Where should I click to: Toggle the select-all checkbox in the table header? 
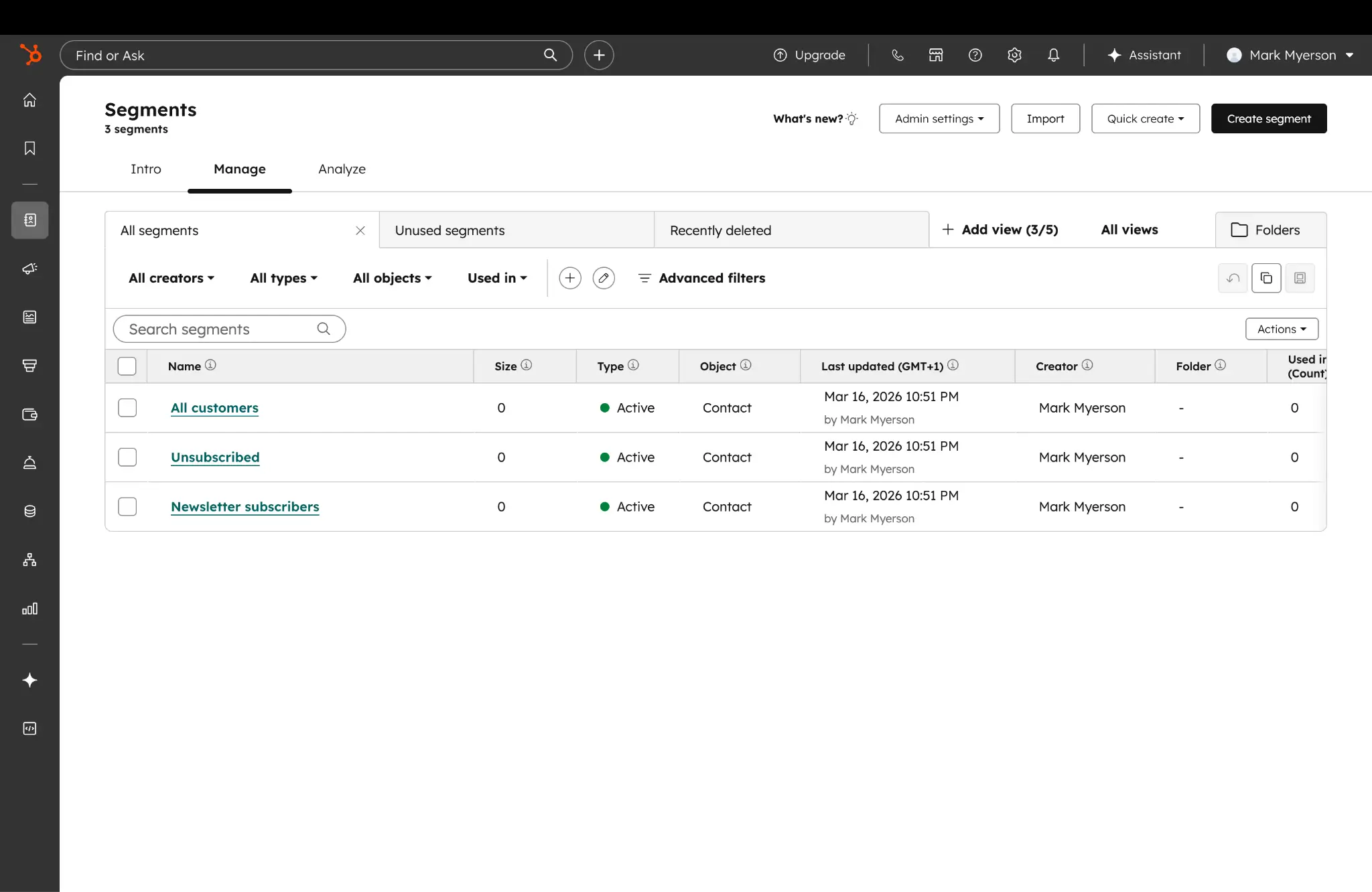[x=127, y=366]
